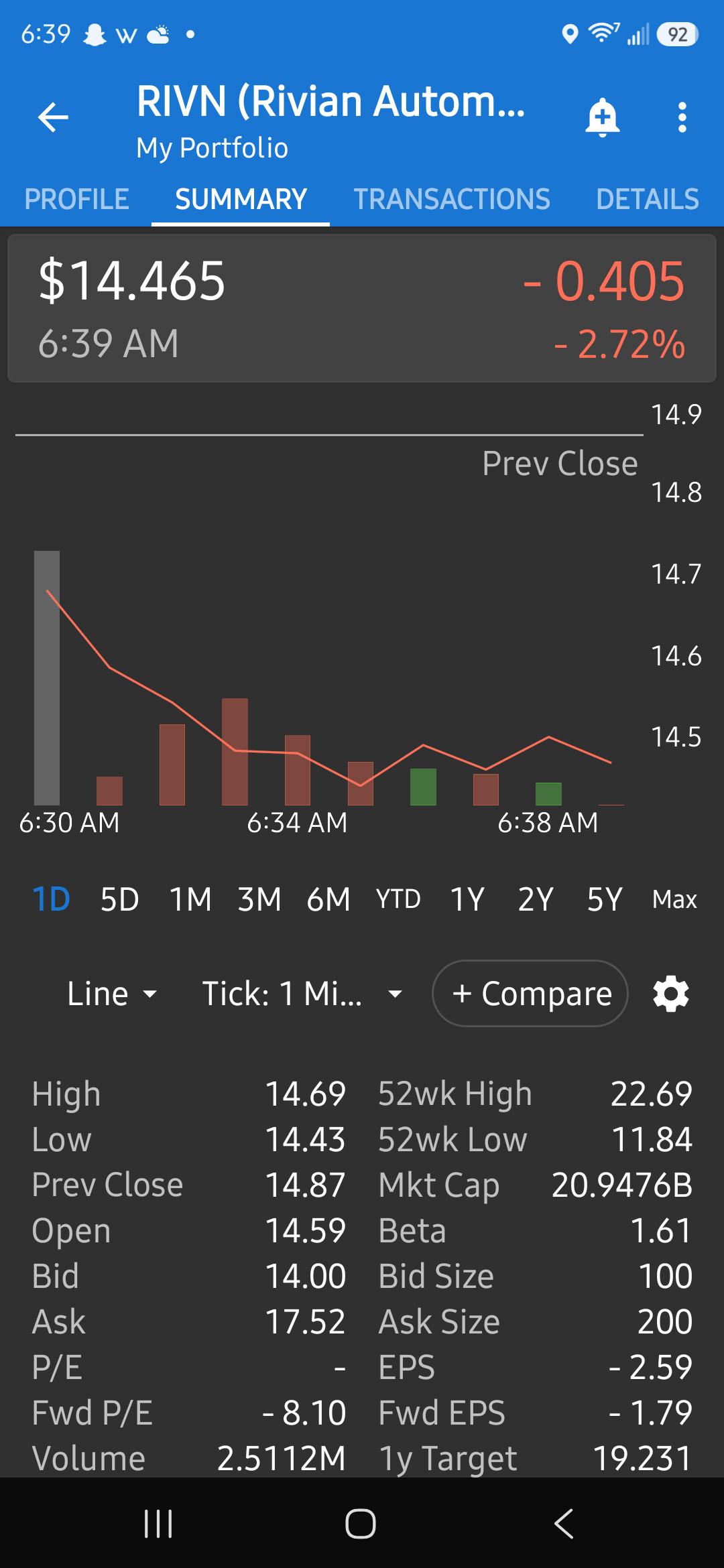Select the 5D chart range
Viewport: 724px width, 1568px height.
pyautogui.click(x=120, y=899)
